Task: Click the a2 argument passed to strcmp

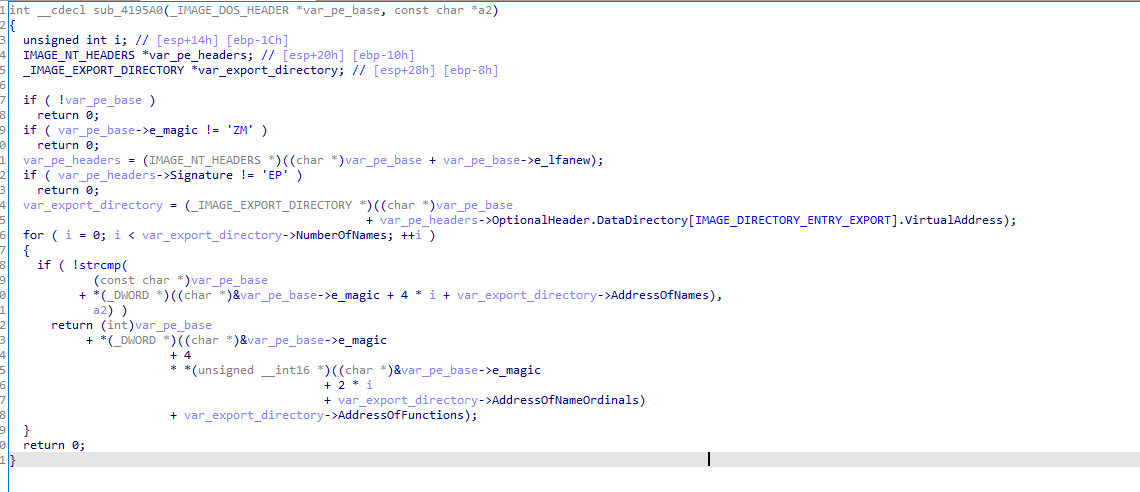Action: point(101,310)
